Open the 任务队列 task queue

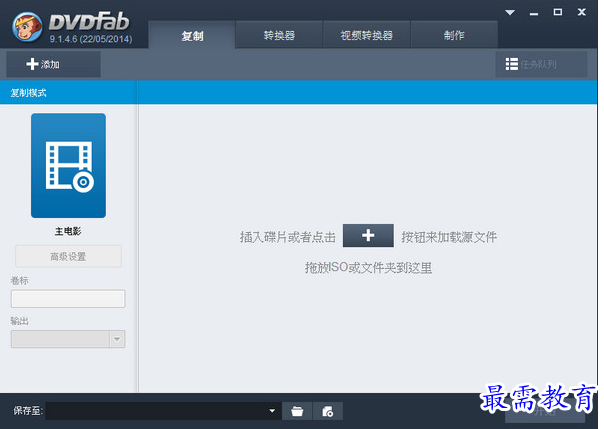(x=541, y=64)
